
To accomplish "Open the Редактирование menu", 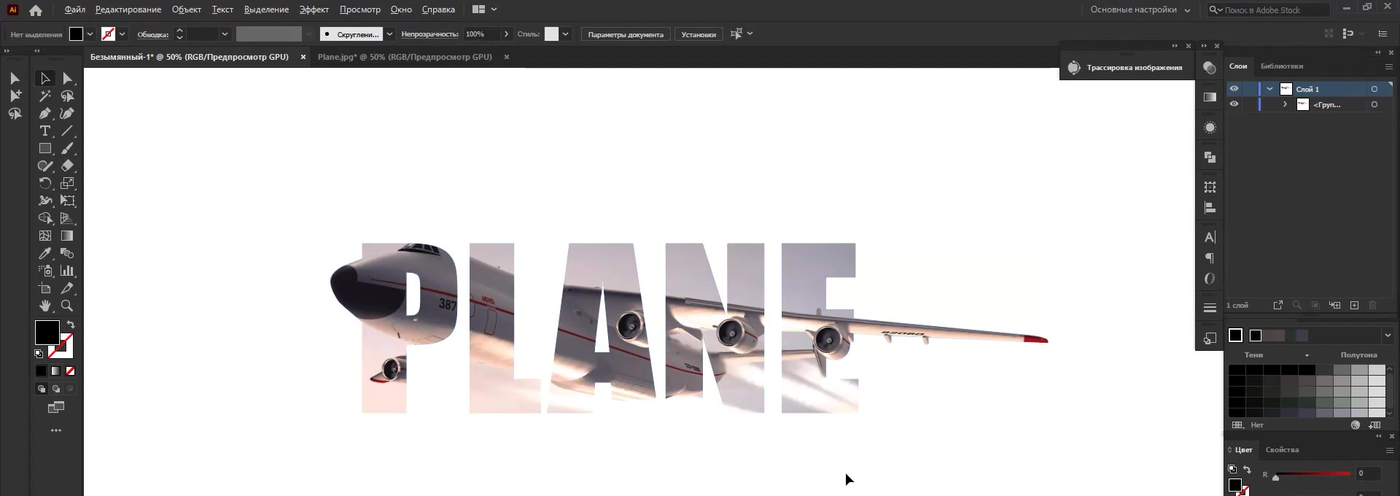I will [x=128, y=10].
